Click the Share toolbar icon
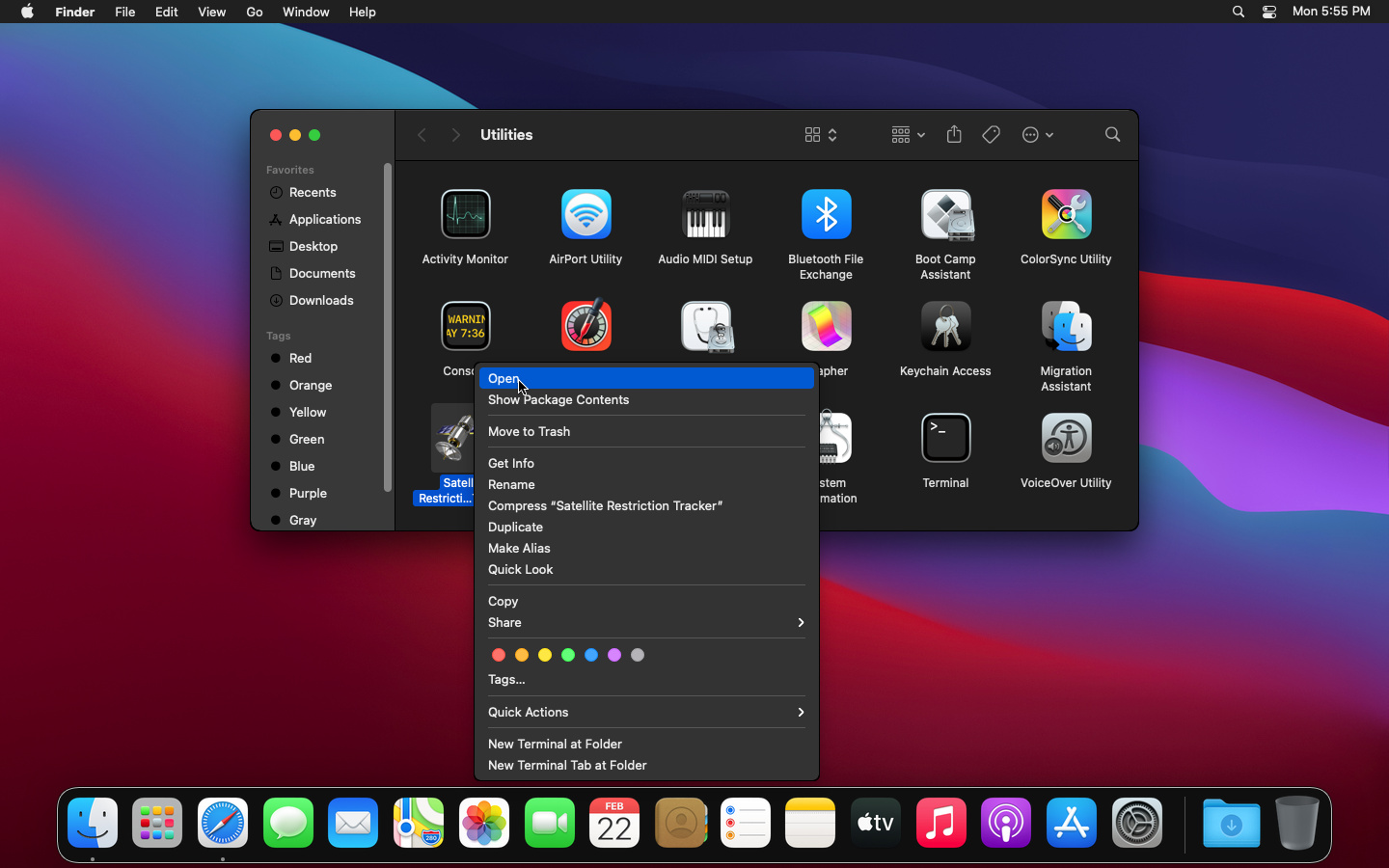1389x868 pixels. click(x=954, y=135)
